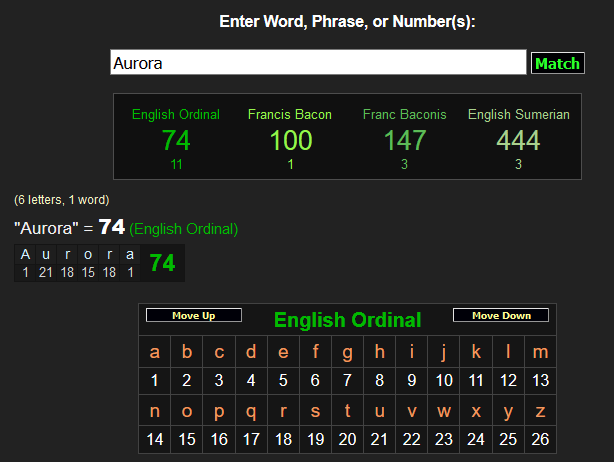Image resolution: width=614 pixels, height=462 pixels.
Task: Click letter 'n' in the cipher chart
Action: tap(154, 411)
